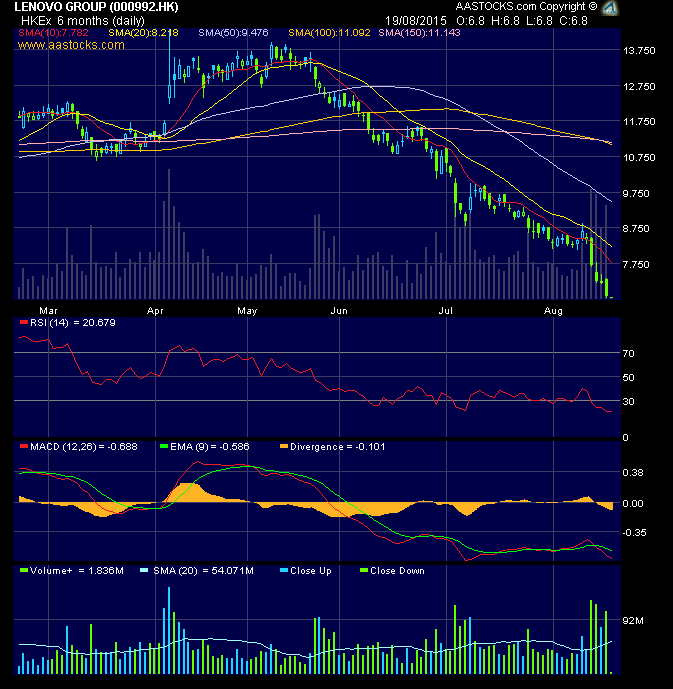Click the AASTOCKS.com Copyright text
Viewport: 673px width, 689px height.
tap(526, 7)
